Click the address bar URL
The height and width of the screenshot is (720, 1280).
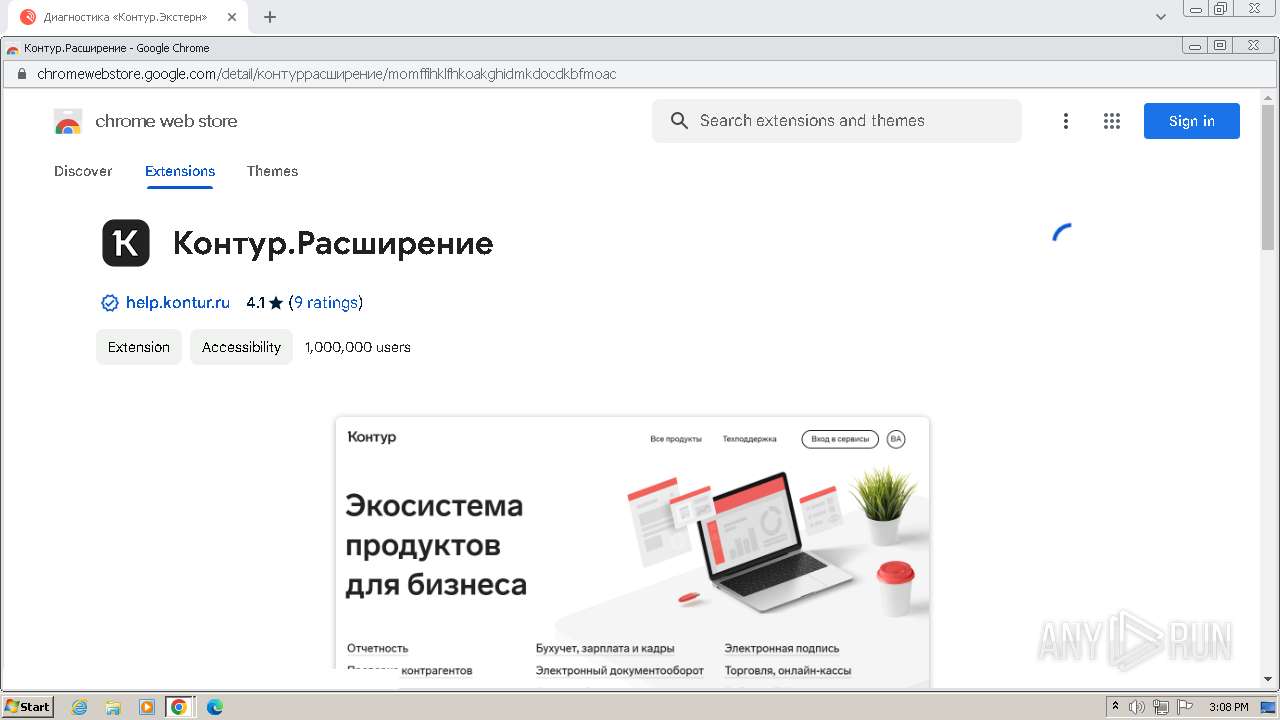(327, 74)
